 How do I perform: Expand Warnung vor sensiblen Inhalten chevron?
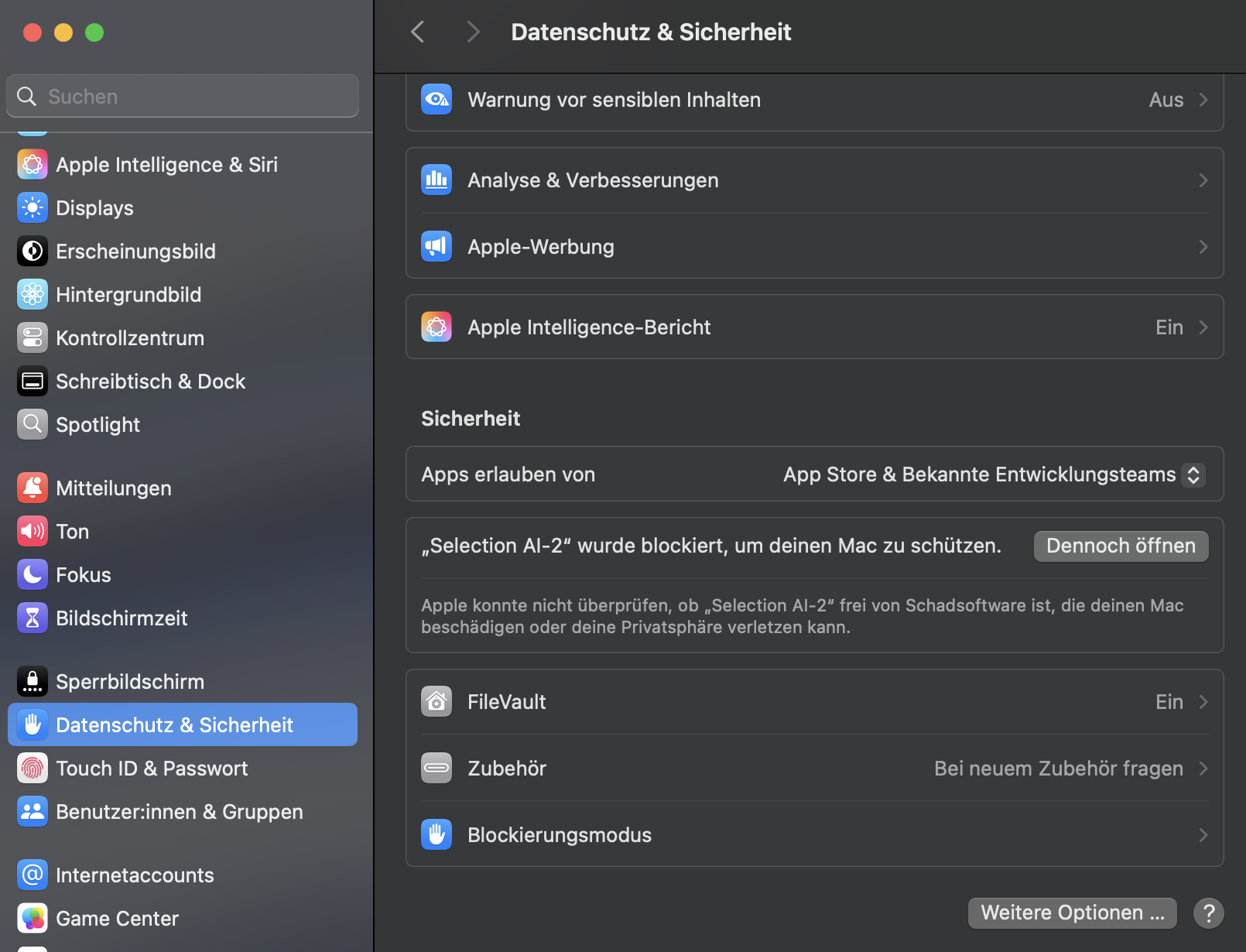[x=1203, y=100]
